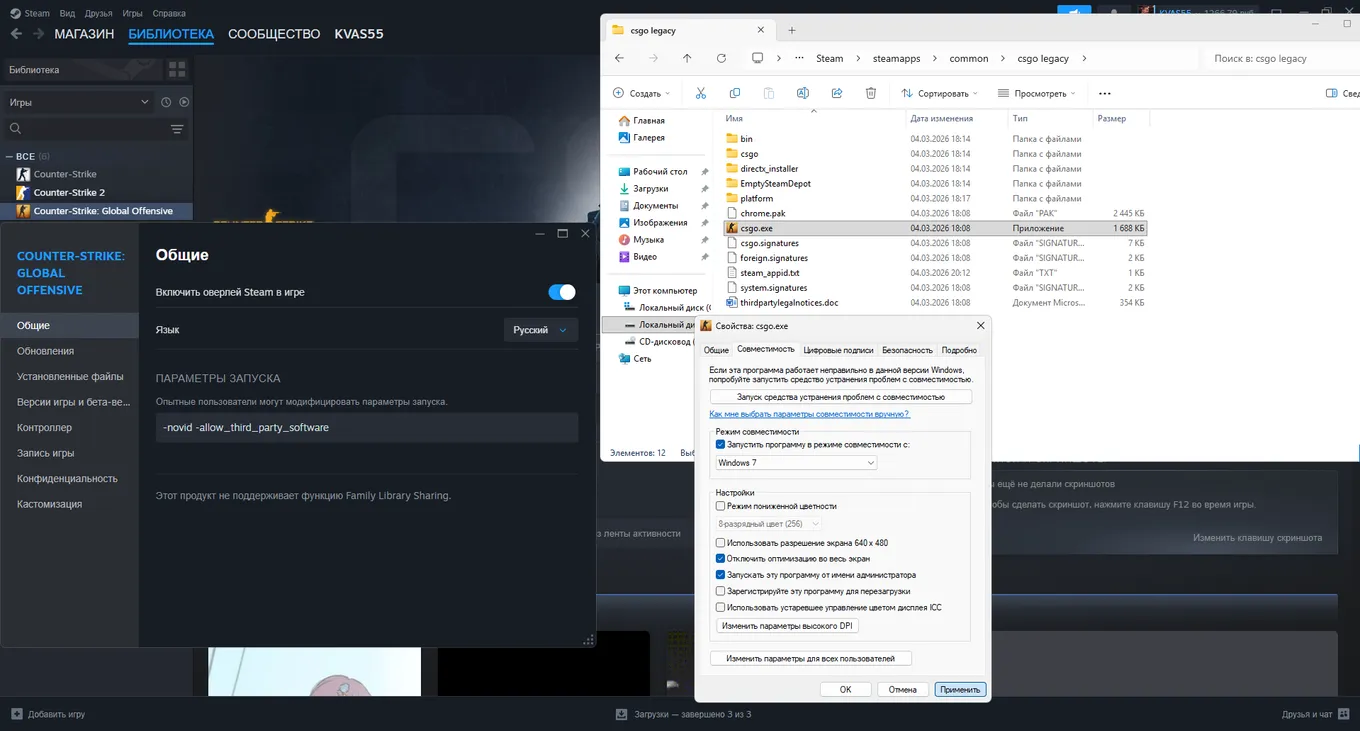The height and width of the screenshot is (731, 1360).
Task: Select the steam_appid.txt file name
Action: pos(770,273)
